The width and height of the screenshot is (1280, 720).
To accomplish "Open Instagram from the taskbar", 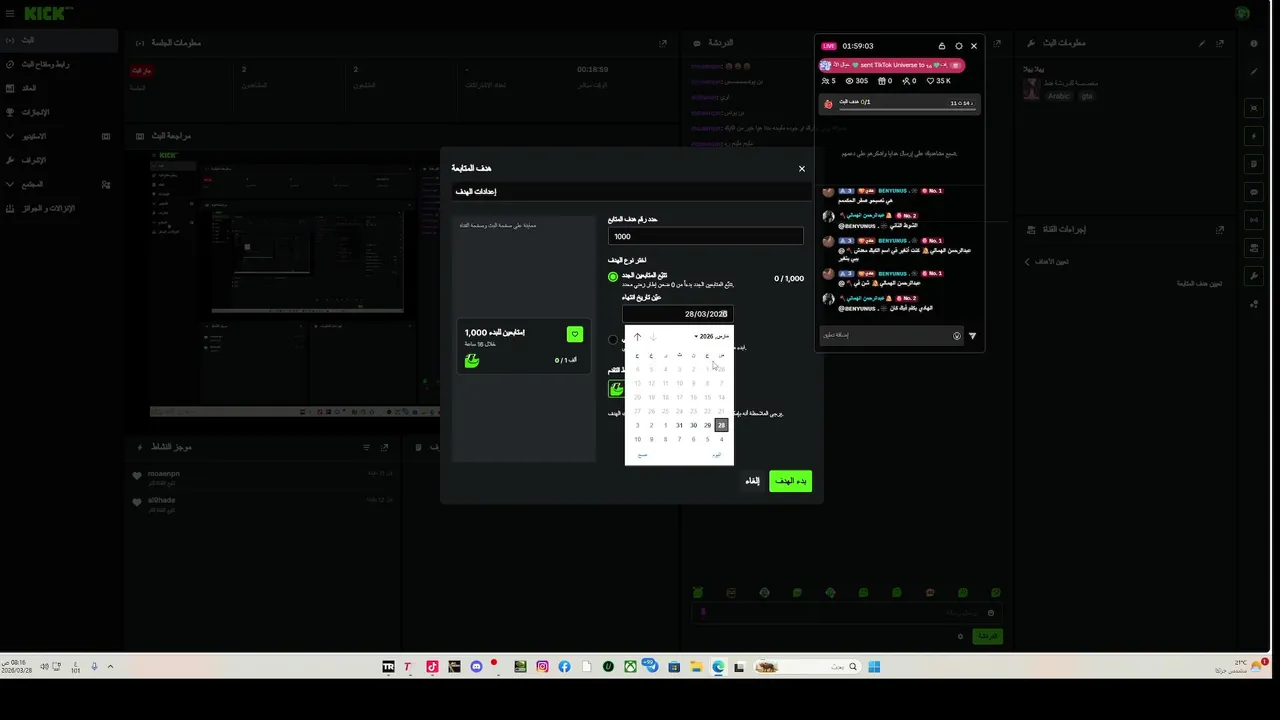I will click(542, 667).
